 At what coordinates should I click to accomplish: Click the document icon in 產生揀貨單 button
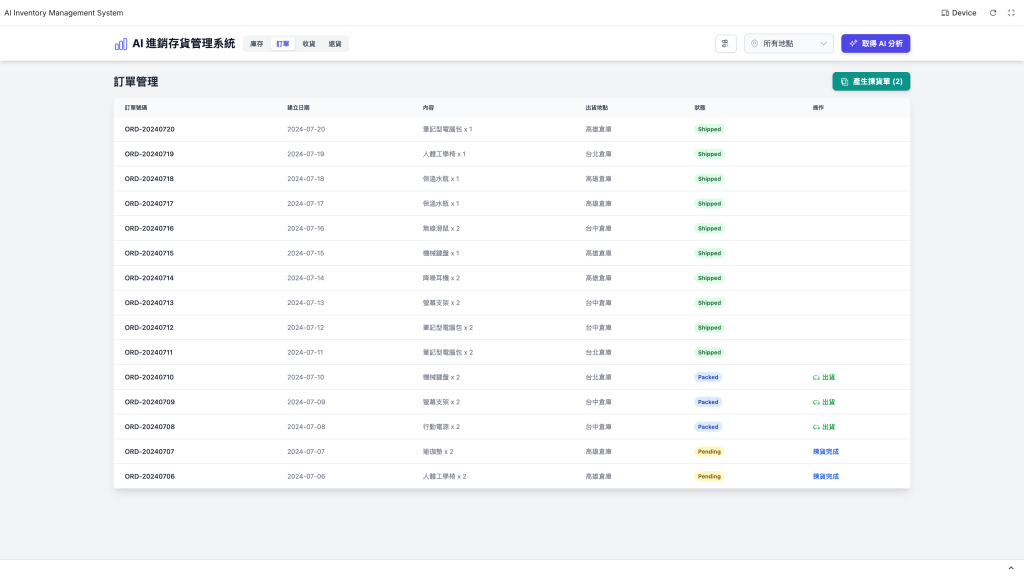point(844,82)
